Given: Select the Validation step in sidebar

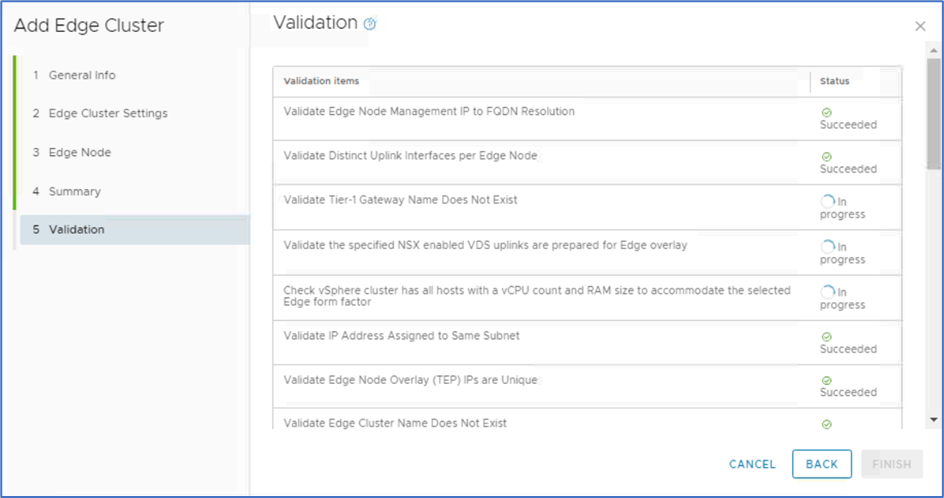Looking at the screenshot, I should (76, 229).
